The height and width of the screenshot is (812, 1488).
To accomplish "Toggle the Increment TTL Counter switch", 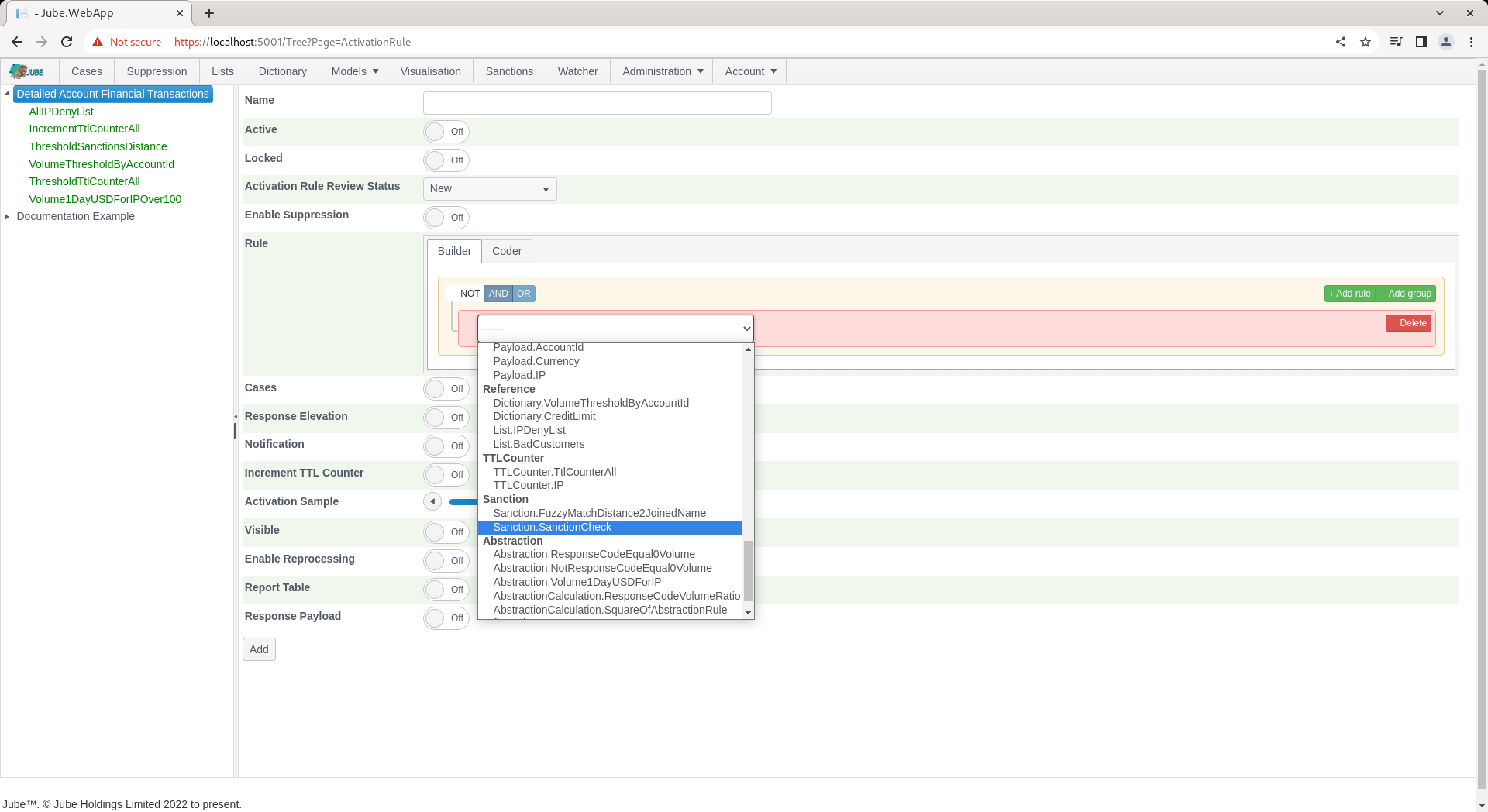I will 446,475.
